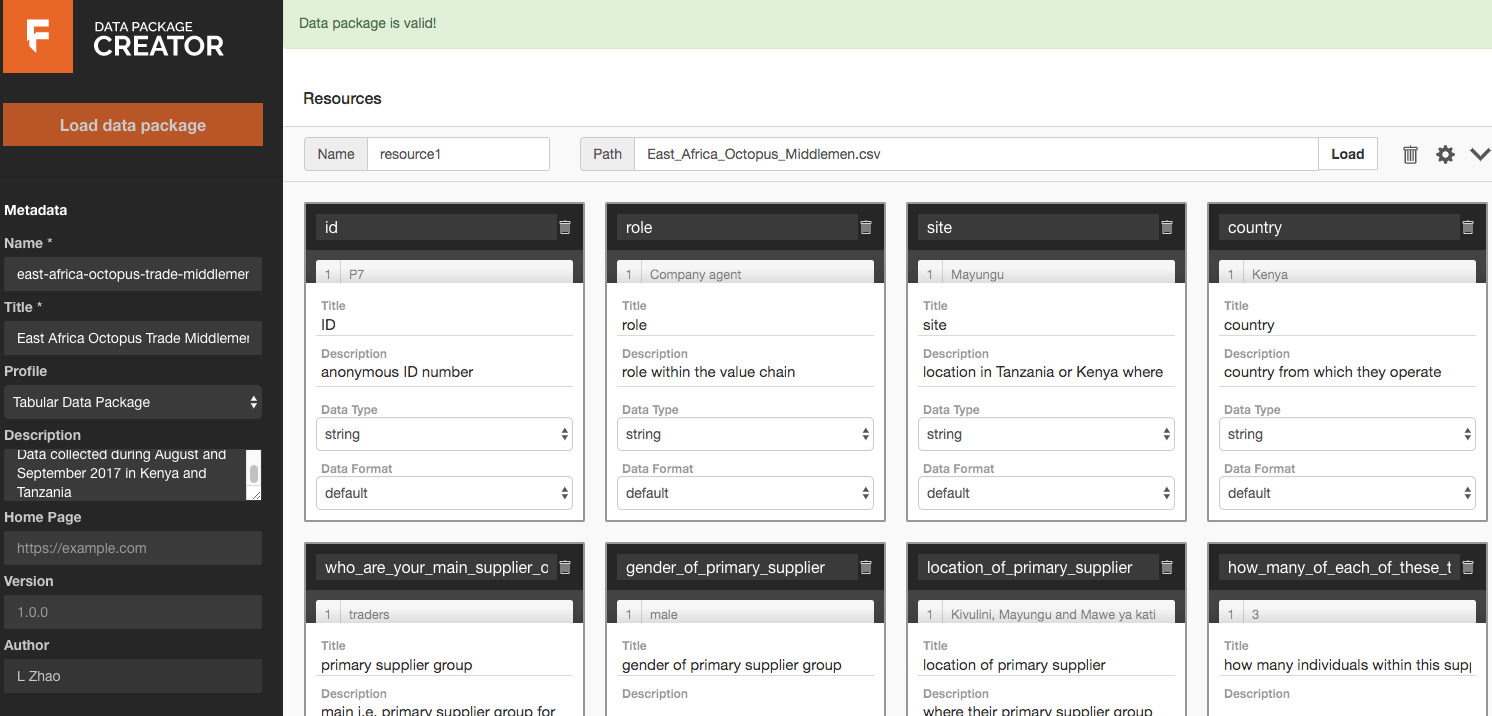Image resolution: width=1492 pixels, height=716 pixels.
Task: Delete the resource1 resource with trash icon
Action: (1410, 154)
